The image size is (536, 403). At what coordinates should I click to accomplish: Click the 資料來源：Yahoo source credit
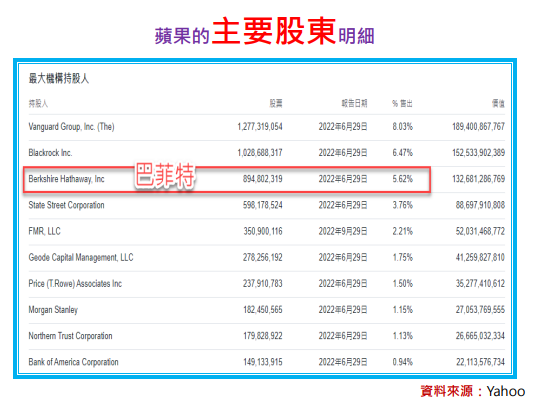[x=473, y=391]
